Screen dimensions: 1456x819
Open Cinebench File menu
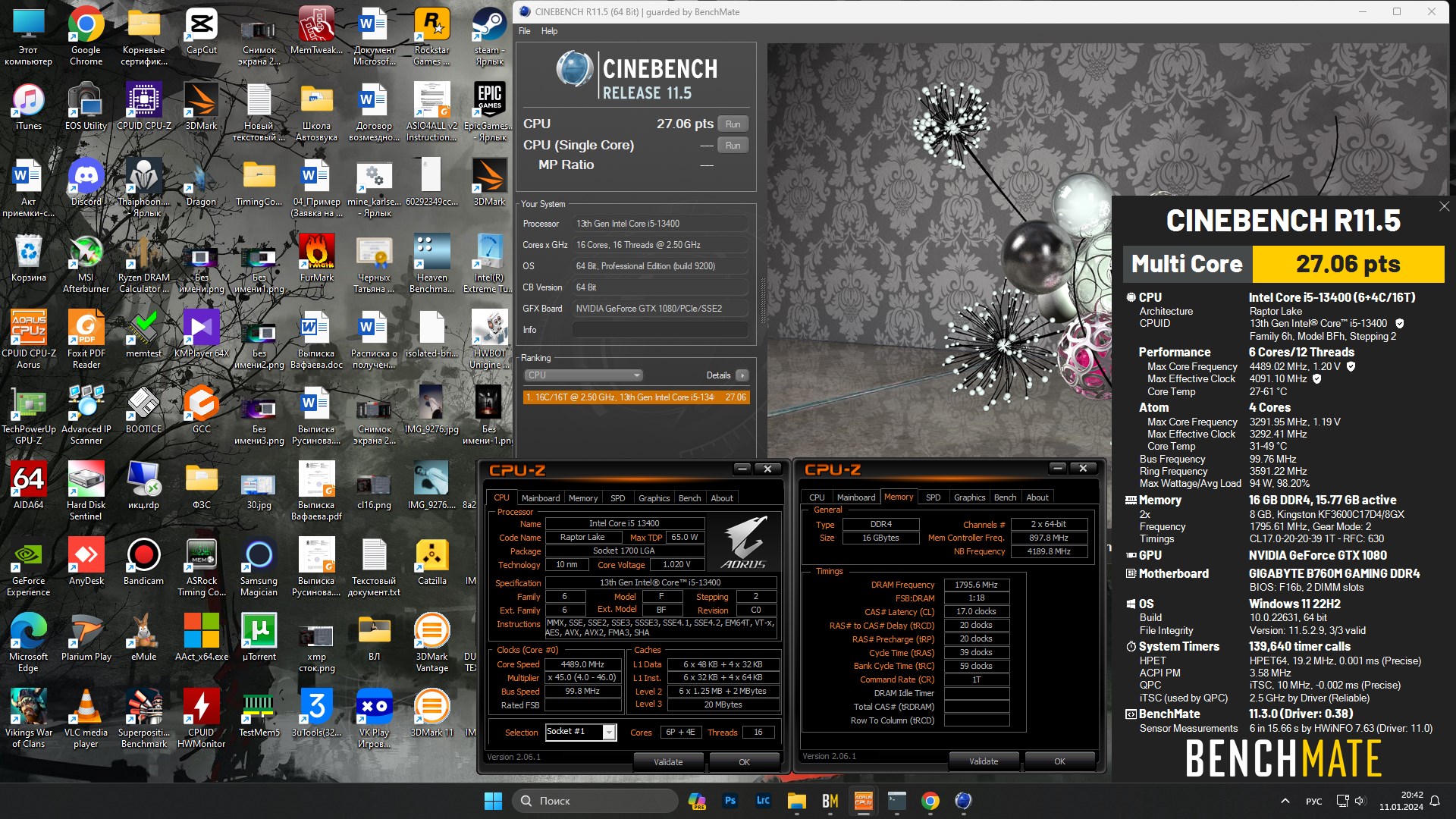pyautogui.click(x=524, y=31)
